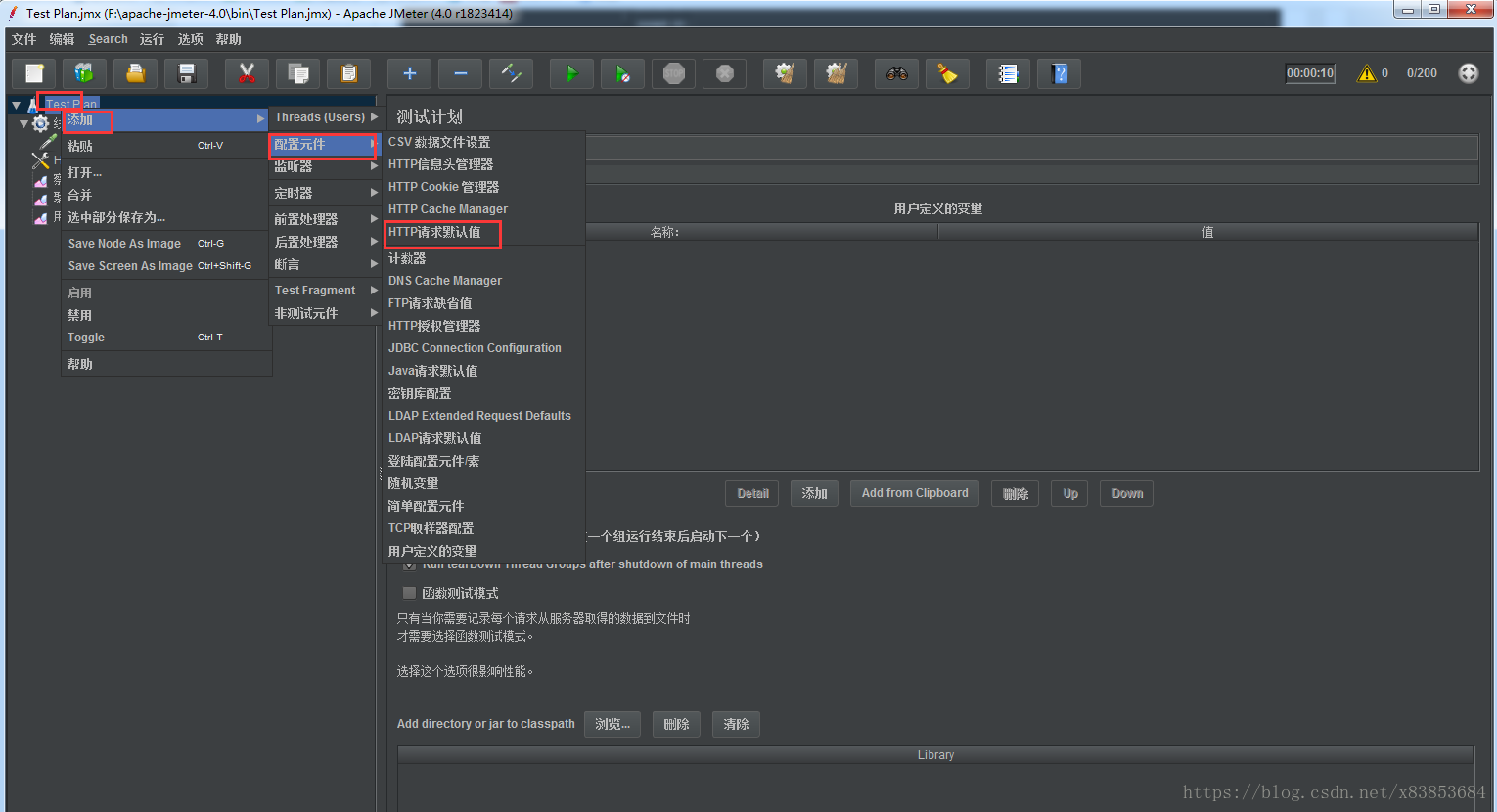1497x812 pixels.
Task: Collapse the thread group node triangle
Action: (24, 124)
